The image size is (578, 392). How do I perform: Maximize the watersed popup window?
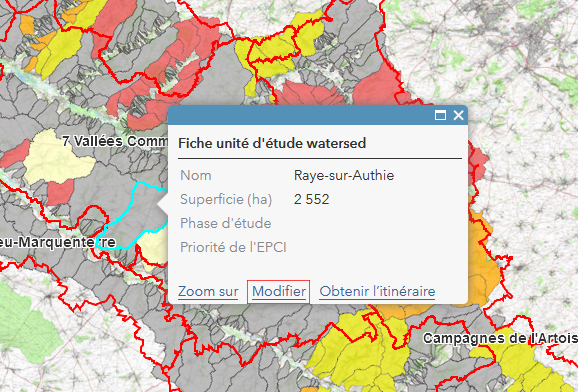tap(440, 115)
